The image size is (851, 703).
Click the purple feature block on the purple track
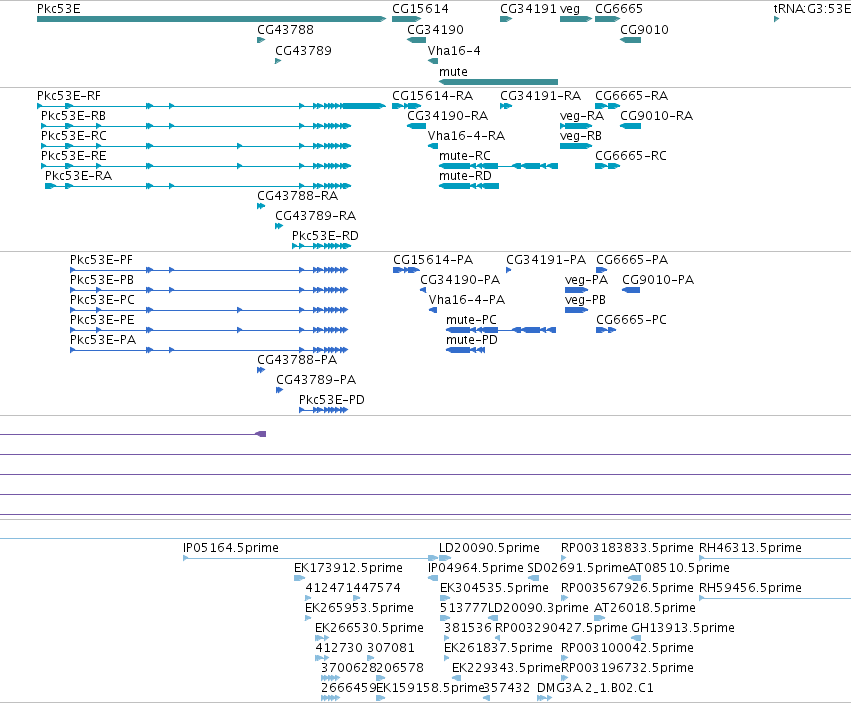pos(261,434)
